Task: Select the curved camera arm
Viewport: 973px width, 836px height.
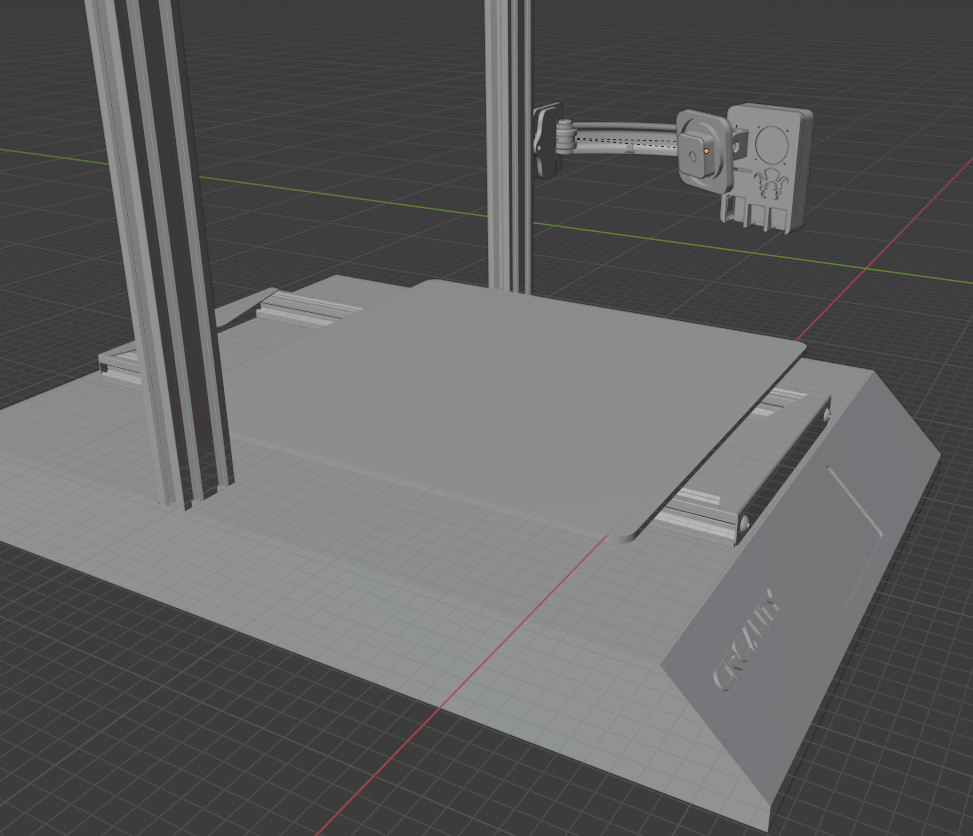Action: pyautogui.click(x=624, y=138)
